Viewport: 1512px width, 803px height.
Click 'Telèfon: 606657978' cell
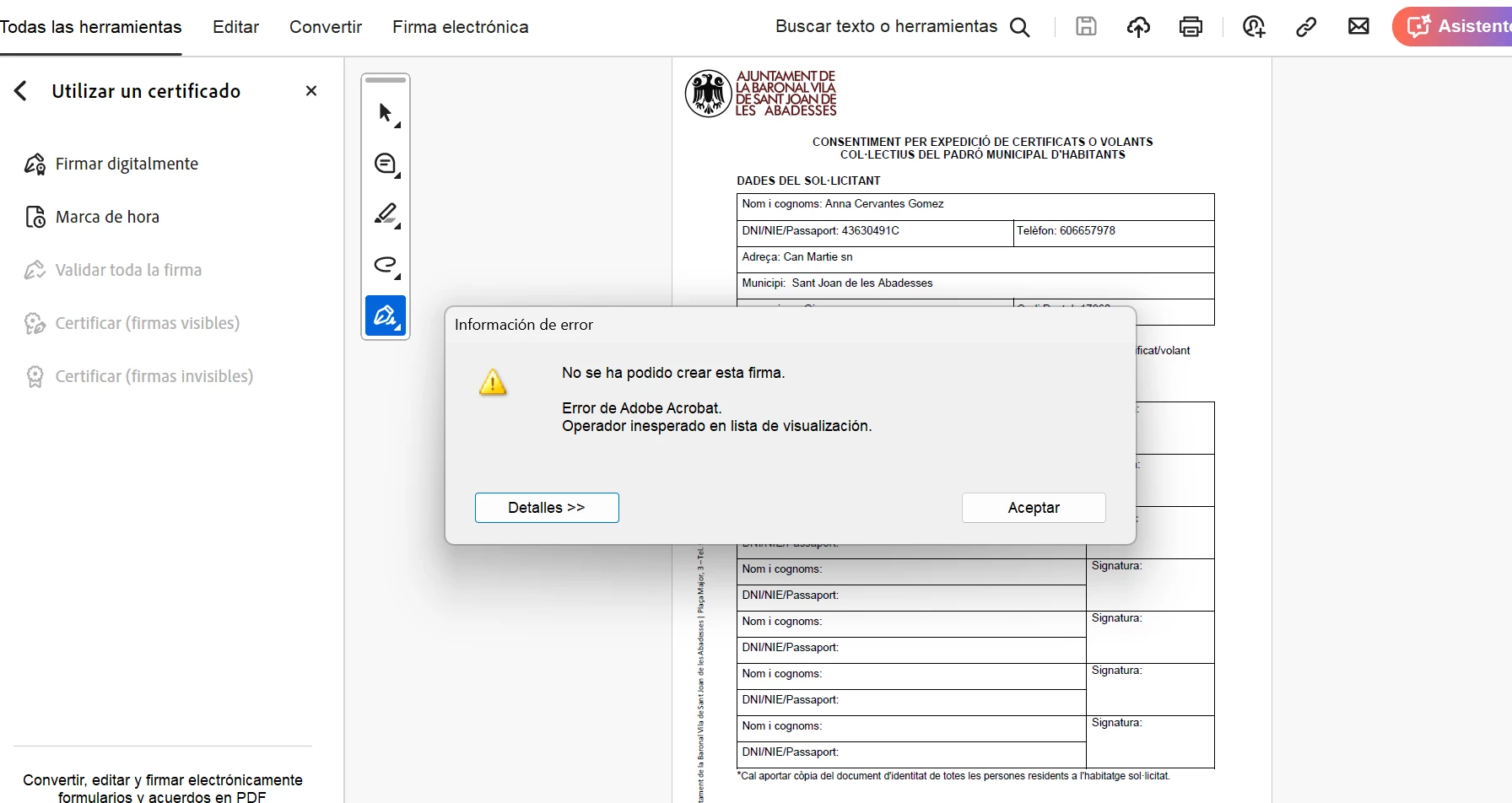(x=1114, y=234)
